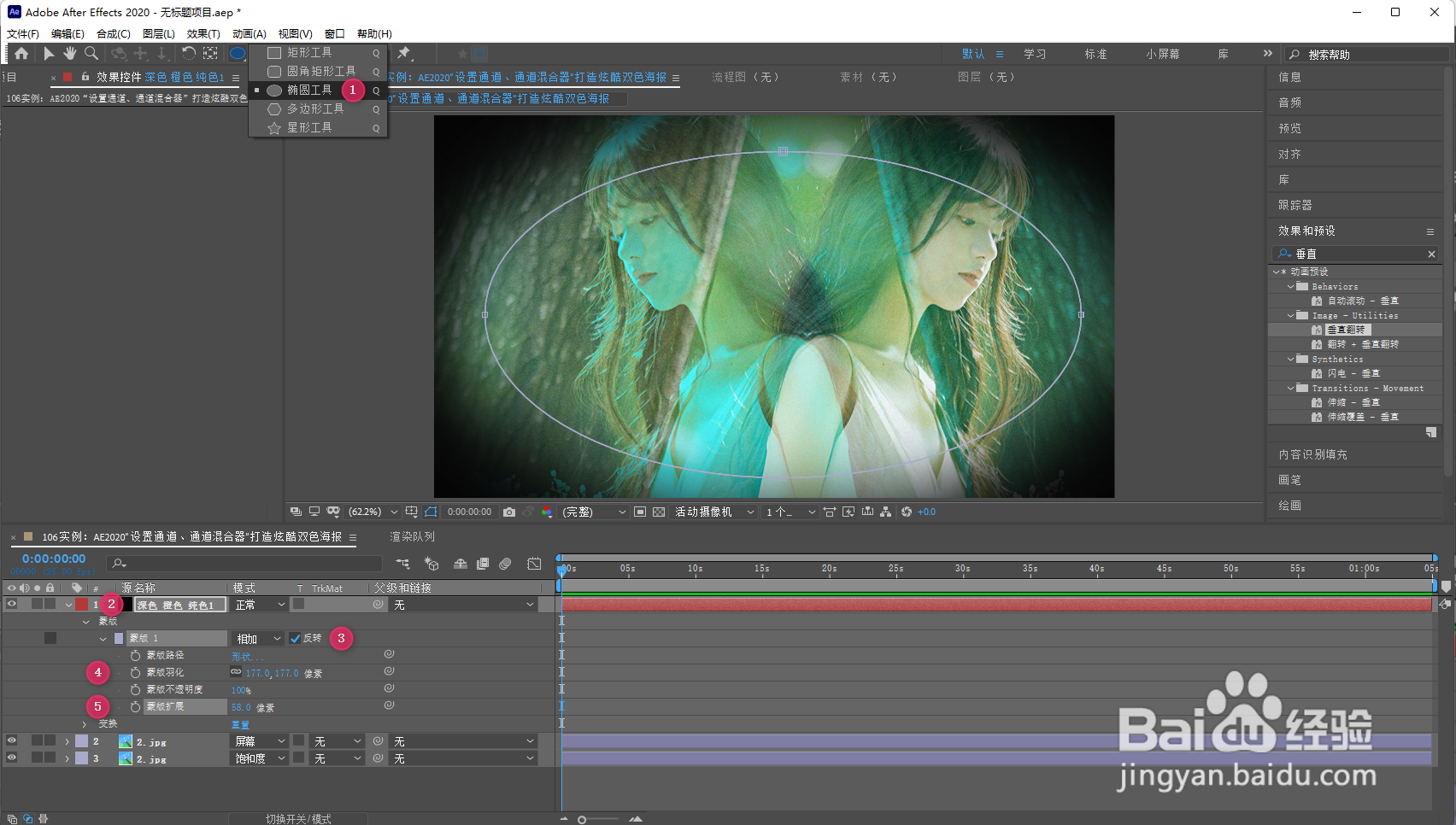The height and width of the screenshot is (825, 1456).
Task: Click the timeline layer search field
Action: (x=245, y=564)
